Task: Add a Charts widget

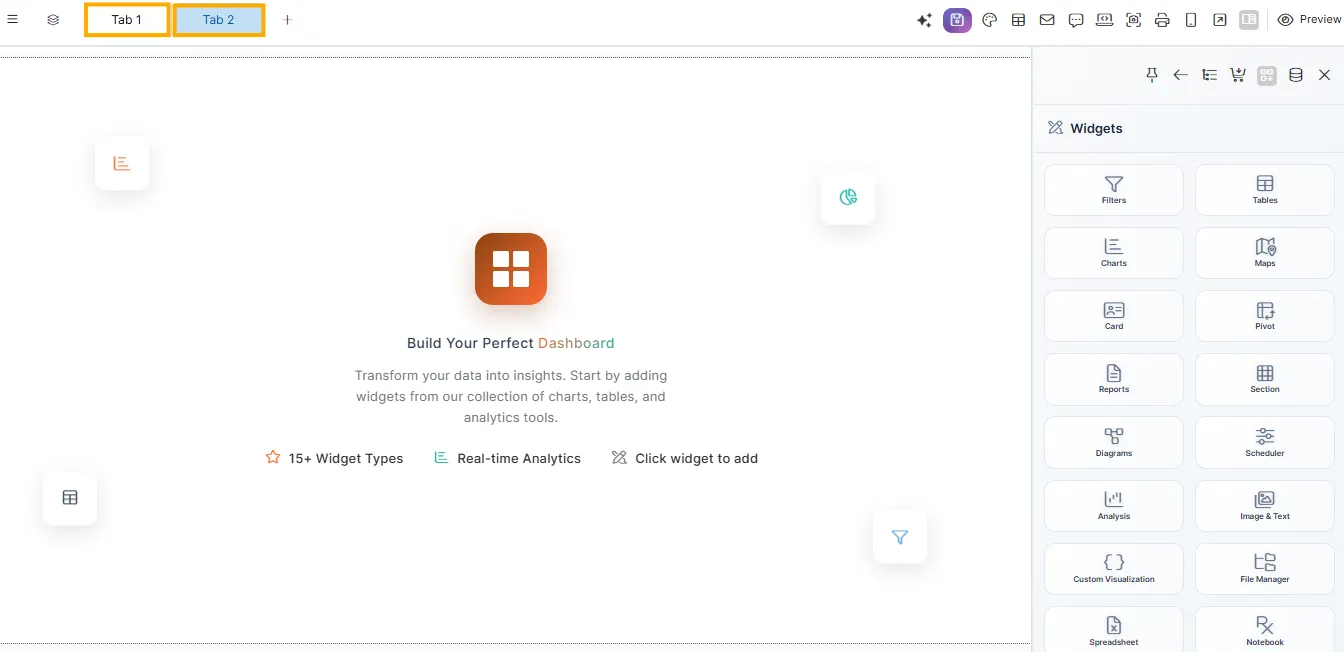Action: (x=1113, y=252)
